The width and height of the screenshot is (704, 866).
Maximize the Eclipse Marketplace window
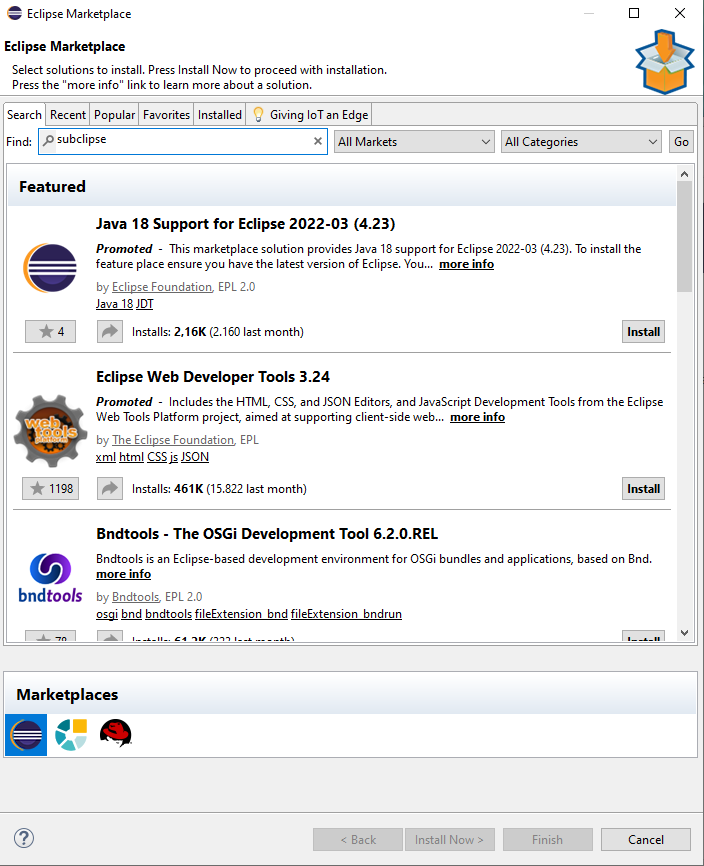pos(634,13)
